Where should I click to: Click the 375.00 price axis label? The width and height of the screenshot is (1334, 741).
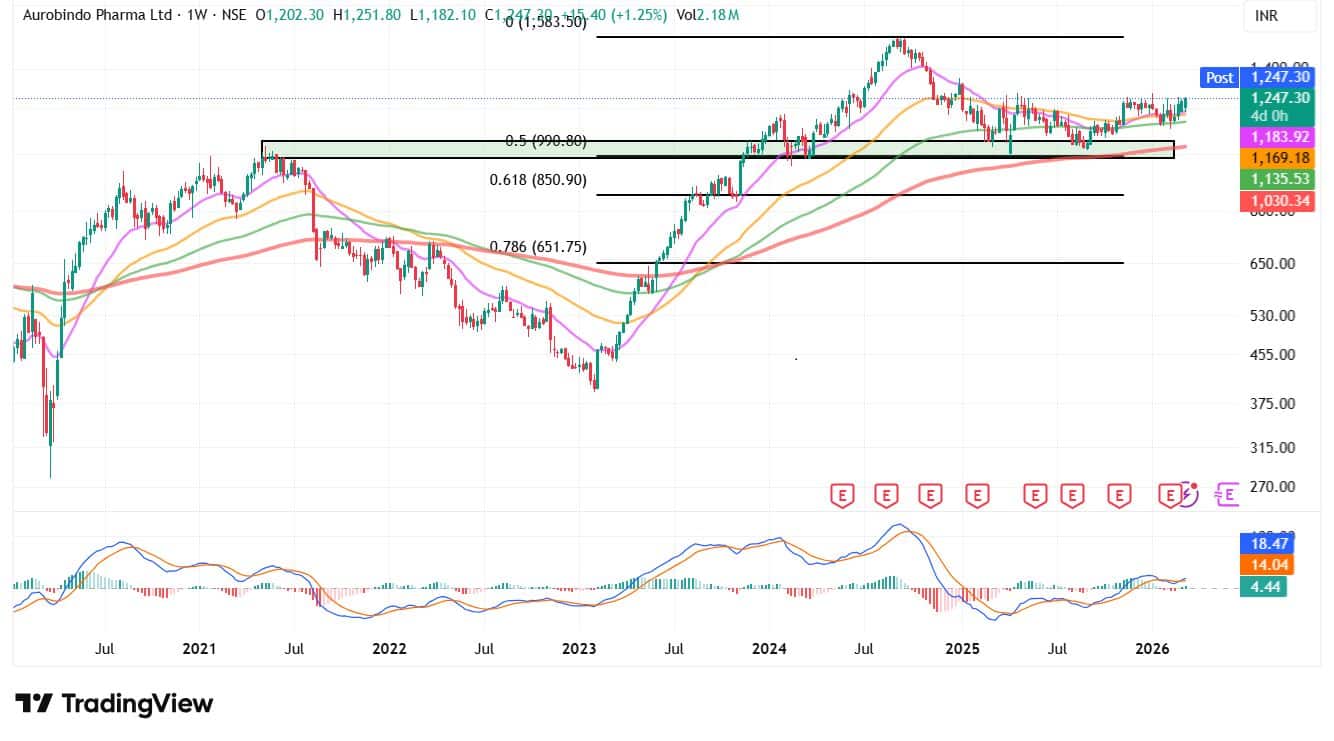coord(1271,404)
